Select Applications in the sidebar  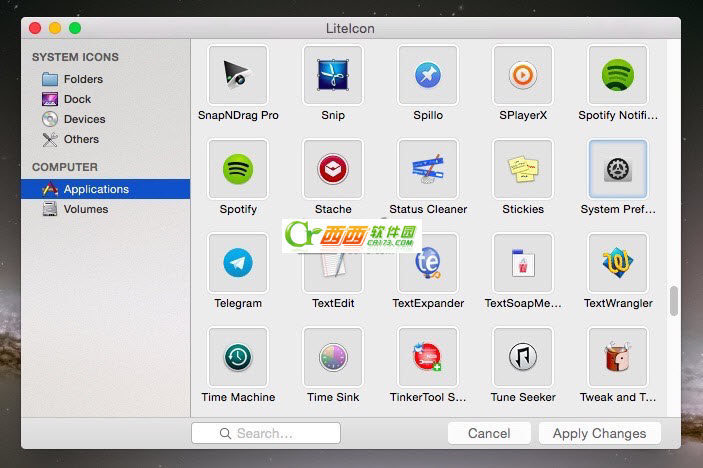tap(105, 189)
